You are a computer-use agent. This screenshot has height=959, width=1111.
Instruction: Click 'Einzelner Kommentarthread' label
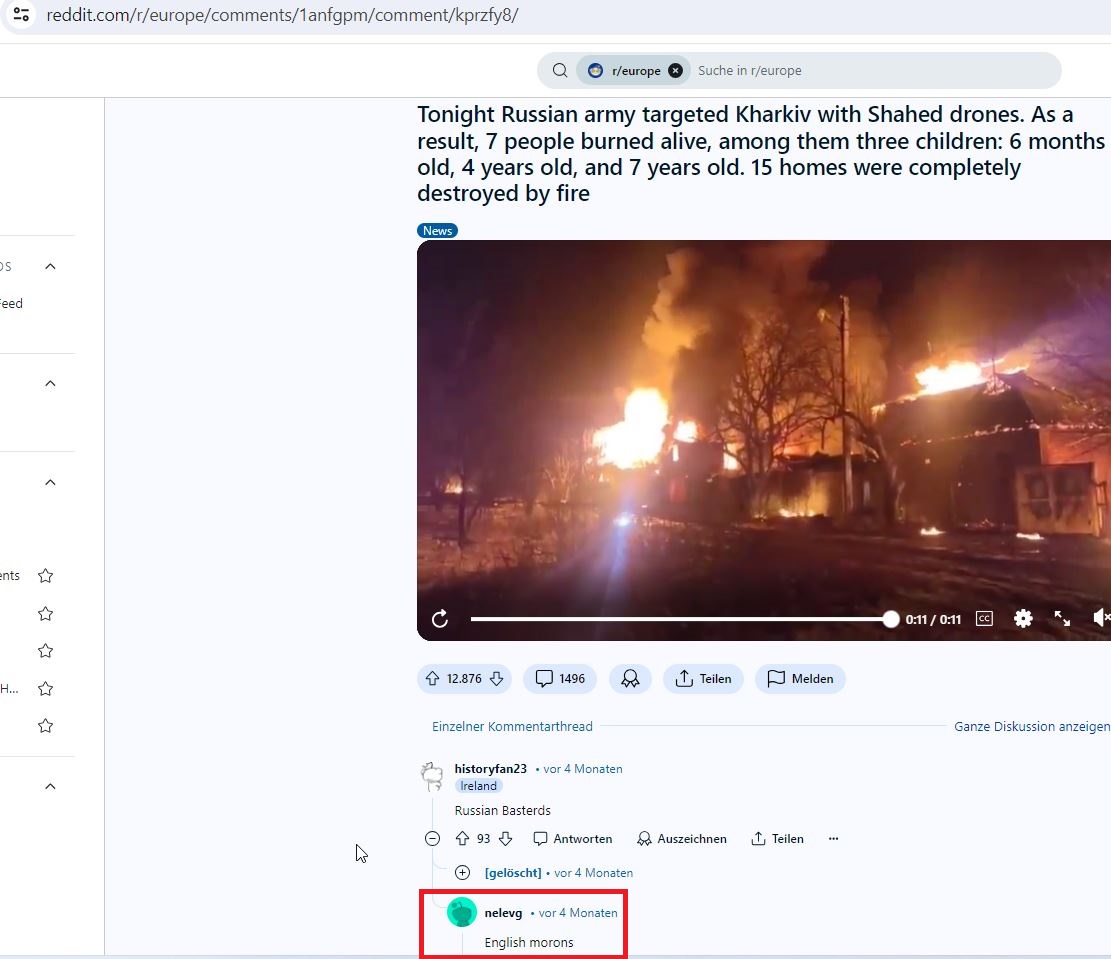point(512,727)
